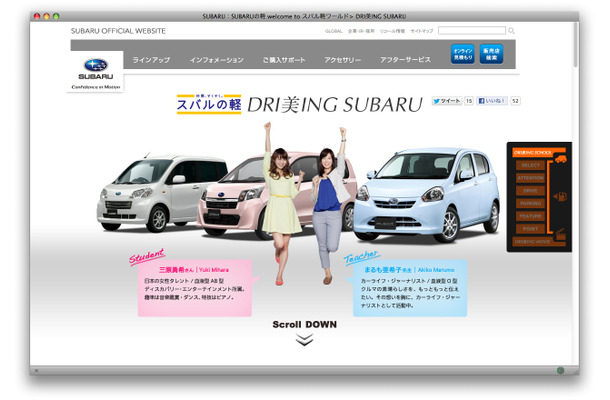Click the vertical scrollbar thumb
The image size is (610, 400).
point(575,45)
